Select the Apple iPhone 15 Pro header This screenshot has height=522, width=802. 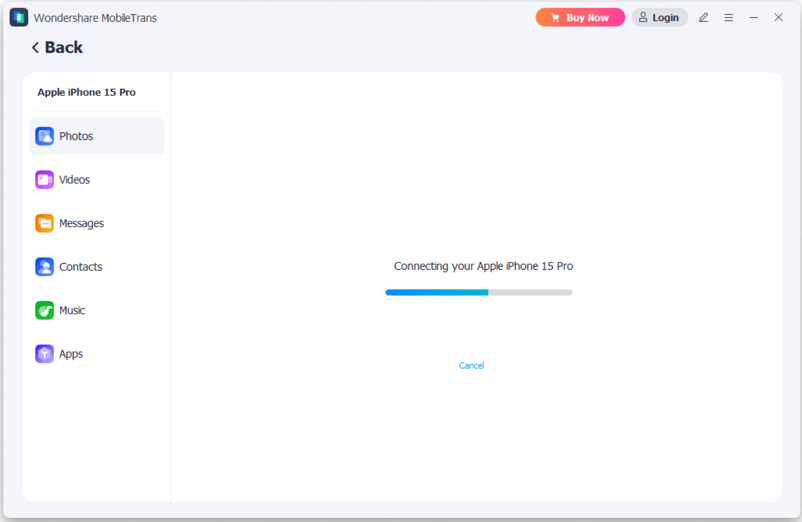86,92
